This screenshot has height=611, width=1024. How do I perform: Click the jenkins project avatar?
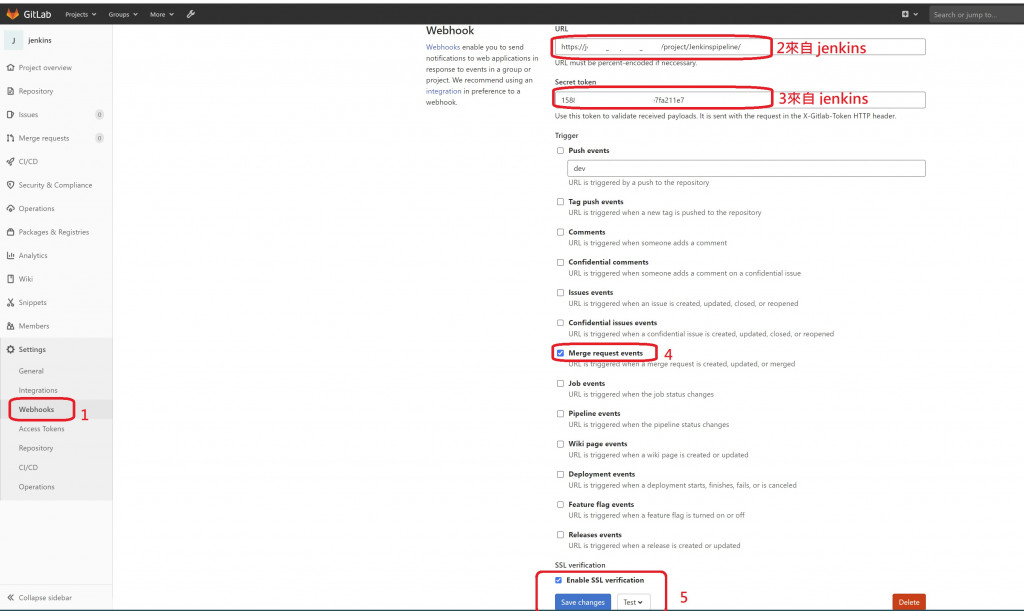[14, 40]
